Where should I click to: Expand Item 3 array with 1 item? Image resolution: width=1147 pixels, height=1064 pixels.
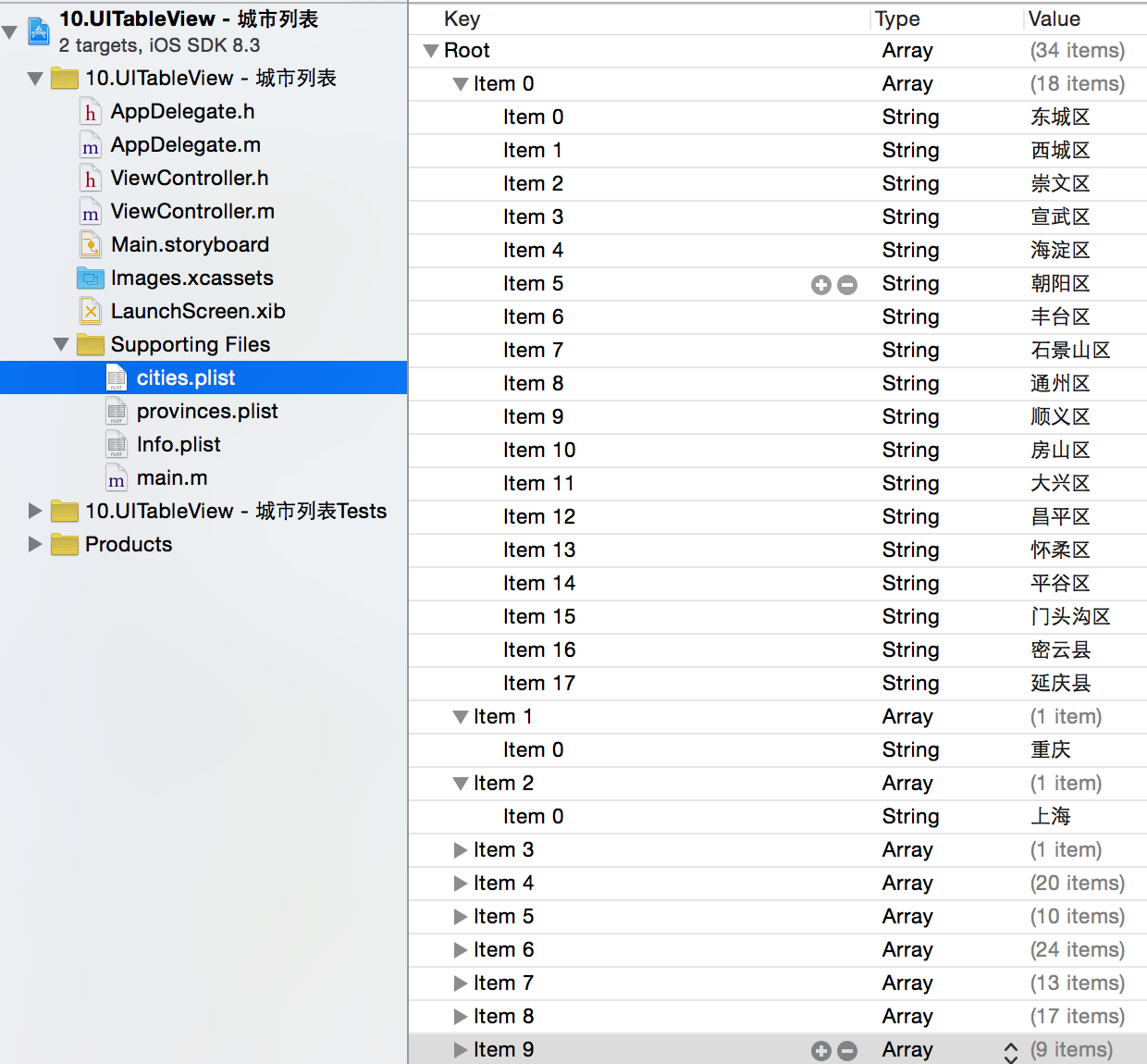(x=461, y=850)
